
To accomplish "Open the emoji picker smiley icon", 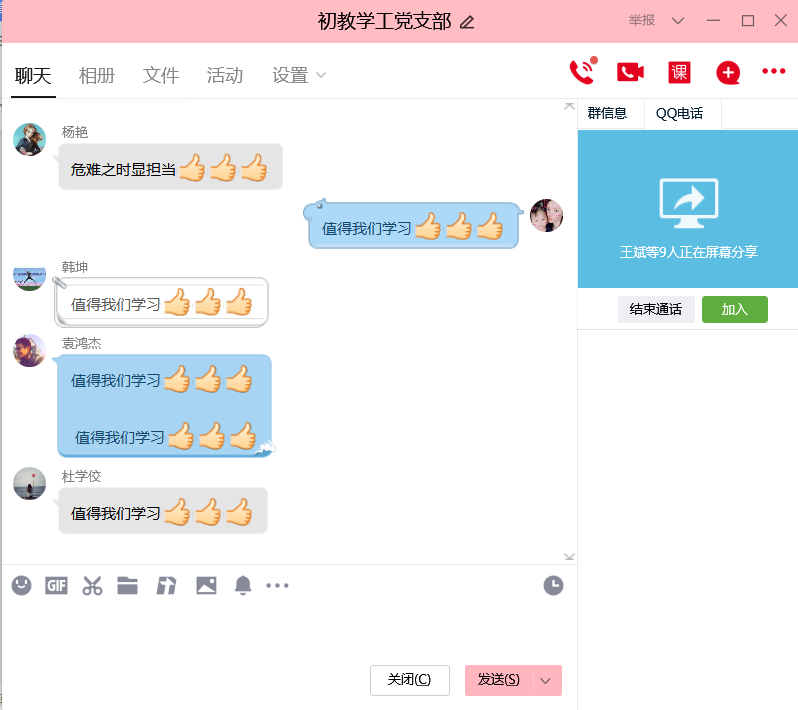I will 21,585.
